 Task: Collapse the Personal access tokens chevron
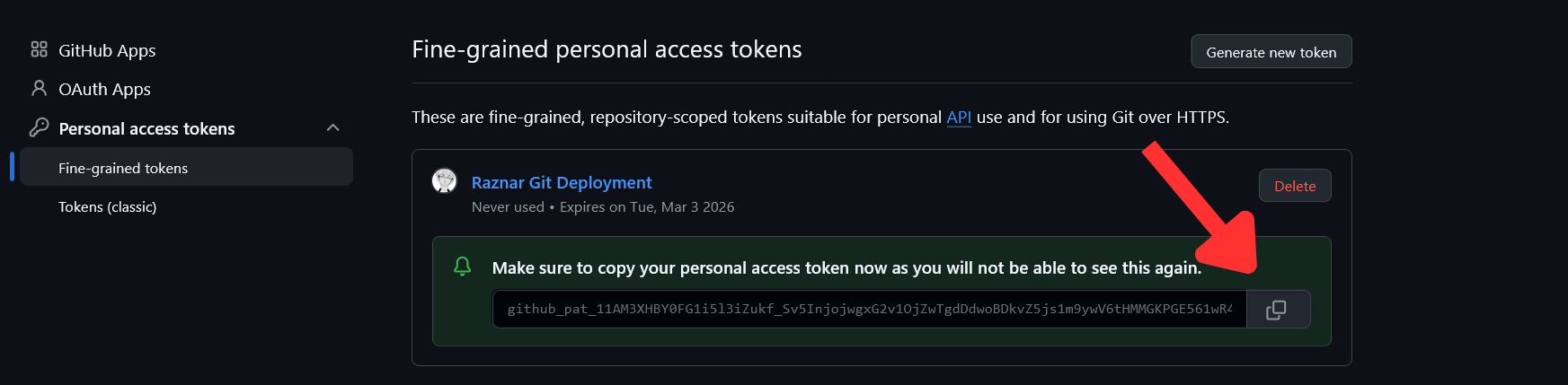[x=333, y=127]
